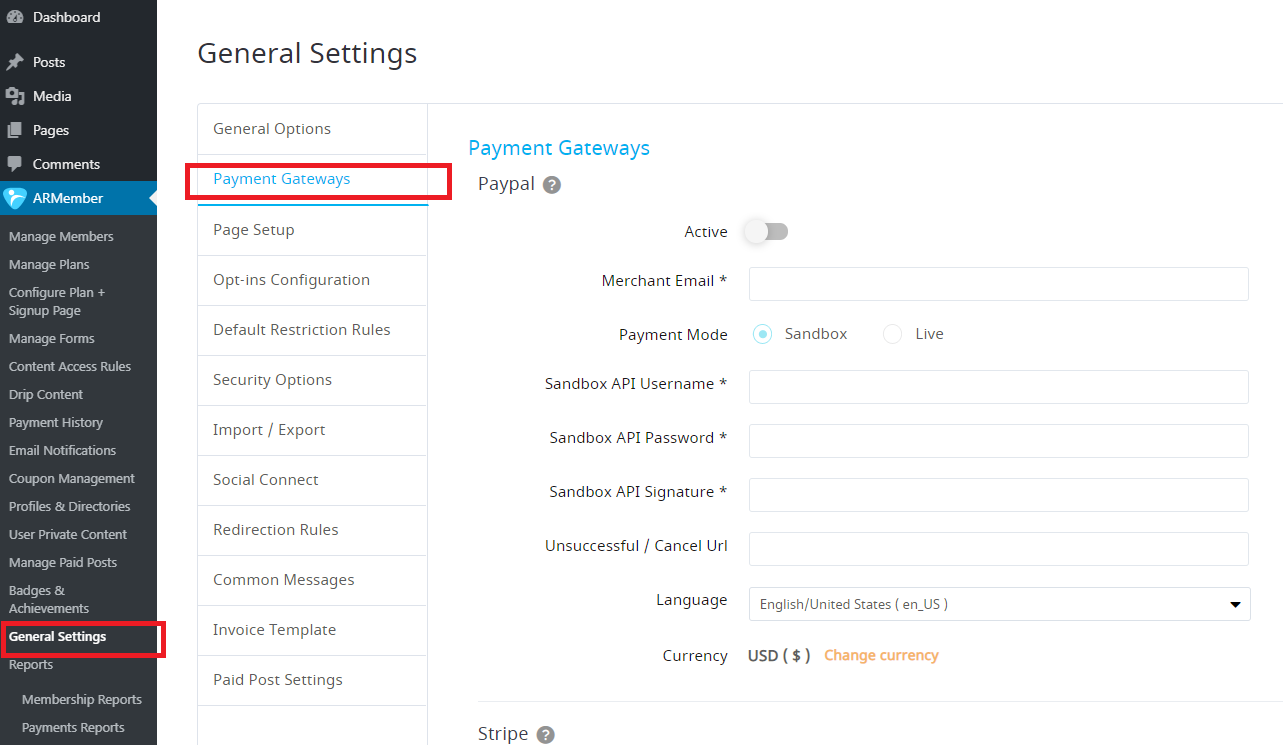Go to Payments Reports

73,728
